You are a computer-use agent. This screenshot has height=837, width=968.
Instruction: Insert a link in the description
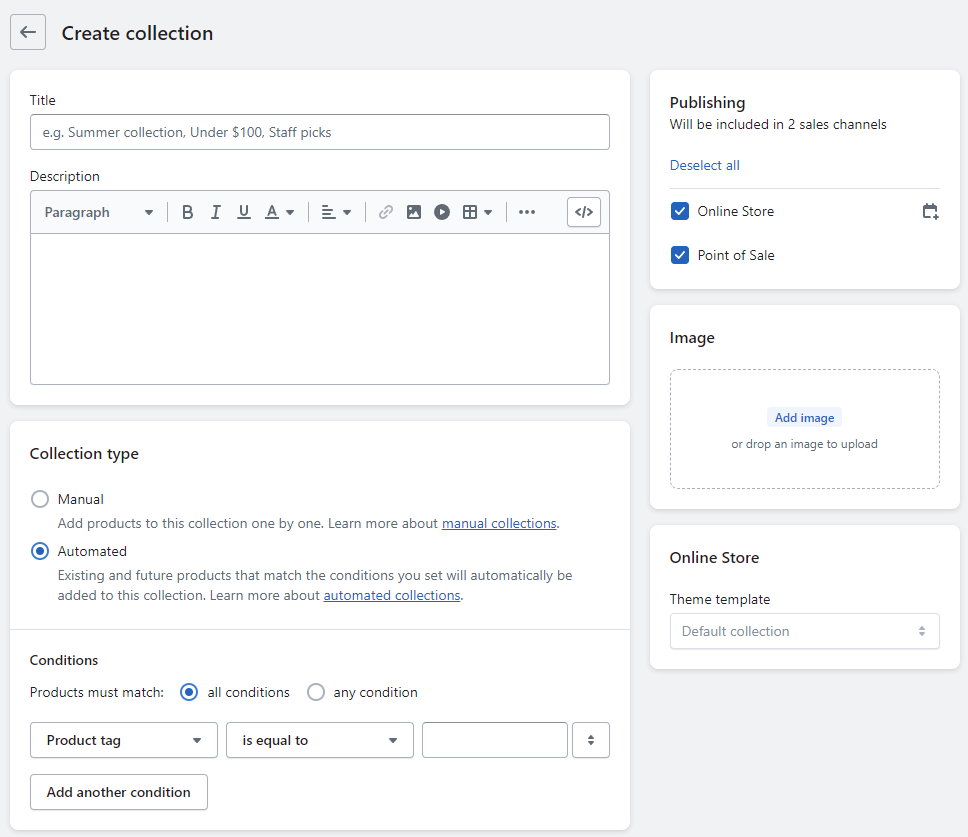click(385, 212)
